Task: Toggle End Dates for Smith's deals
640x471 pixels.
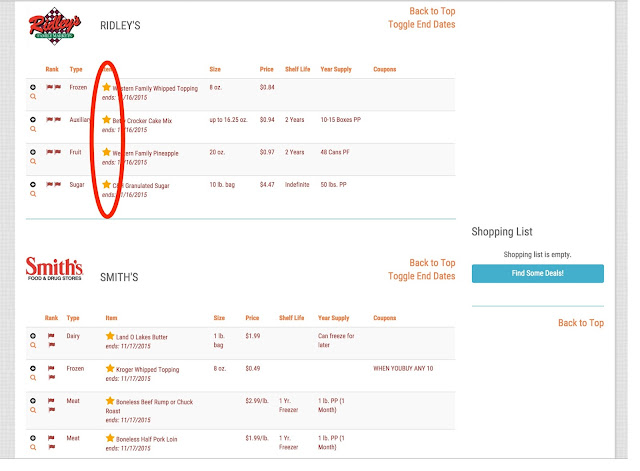Action: [422, 276]
